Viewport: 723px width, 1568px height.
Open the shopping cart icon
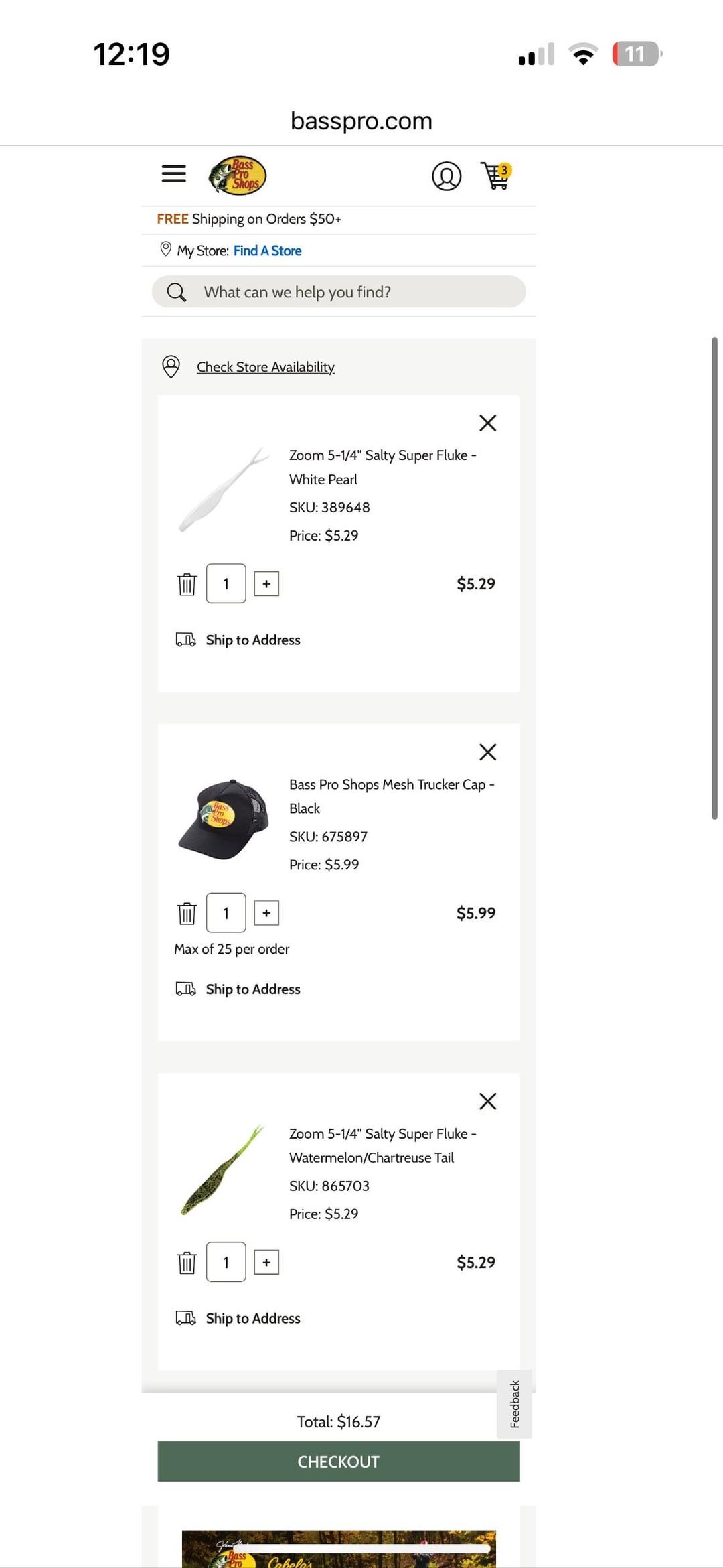tap(496, 176)
